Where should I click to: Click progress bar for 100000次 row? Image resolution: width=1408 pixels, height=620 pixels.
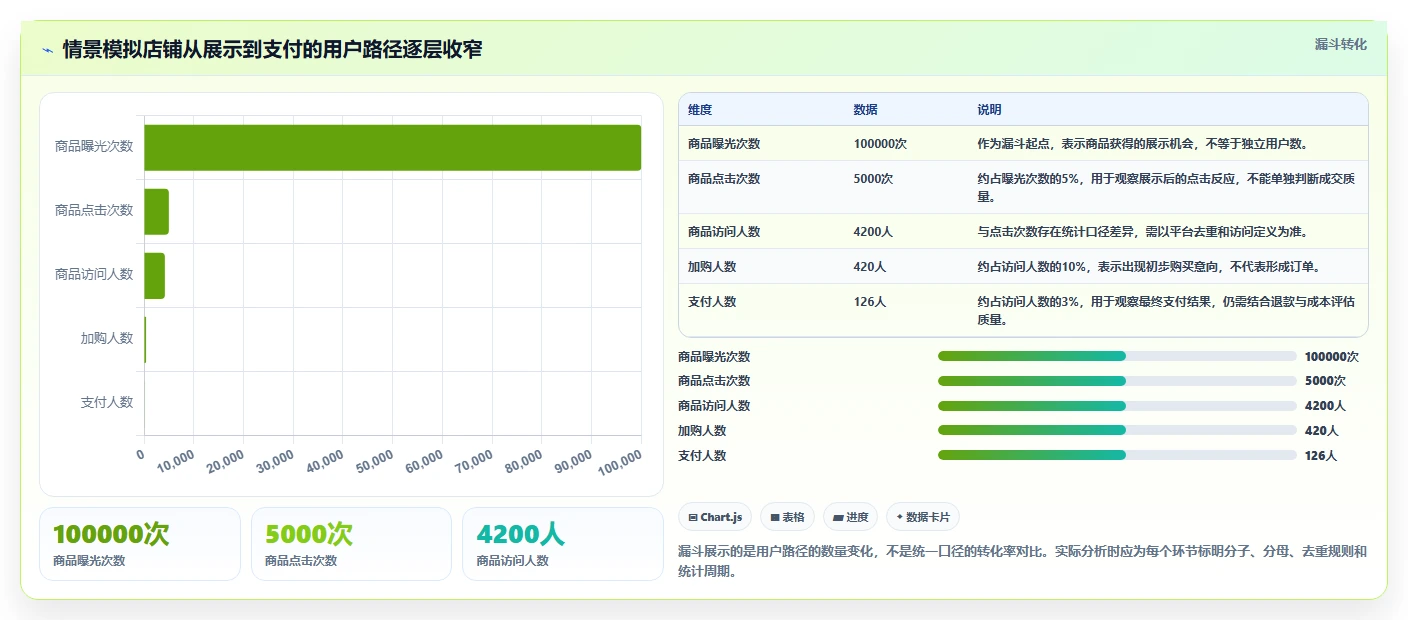(1117, 356)
